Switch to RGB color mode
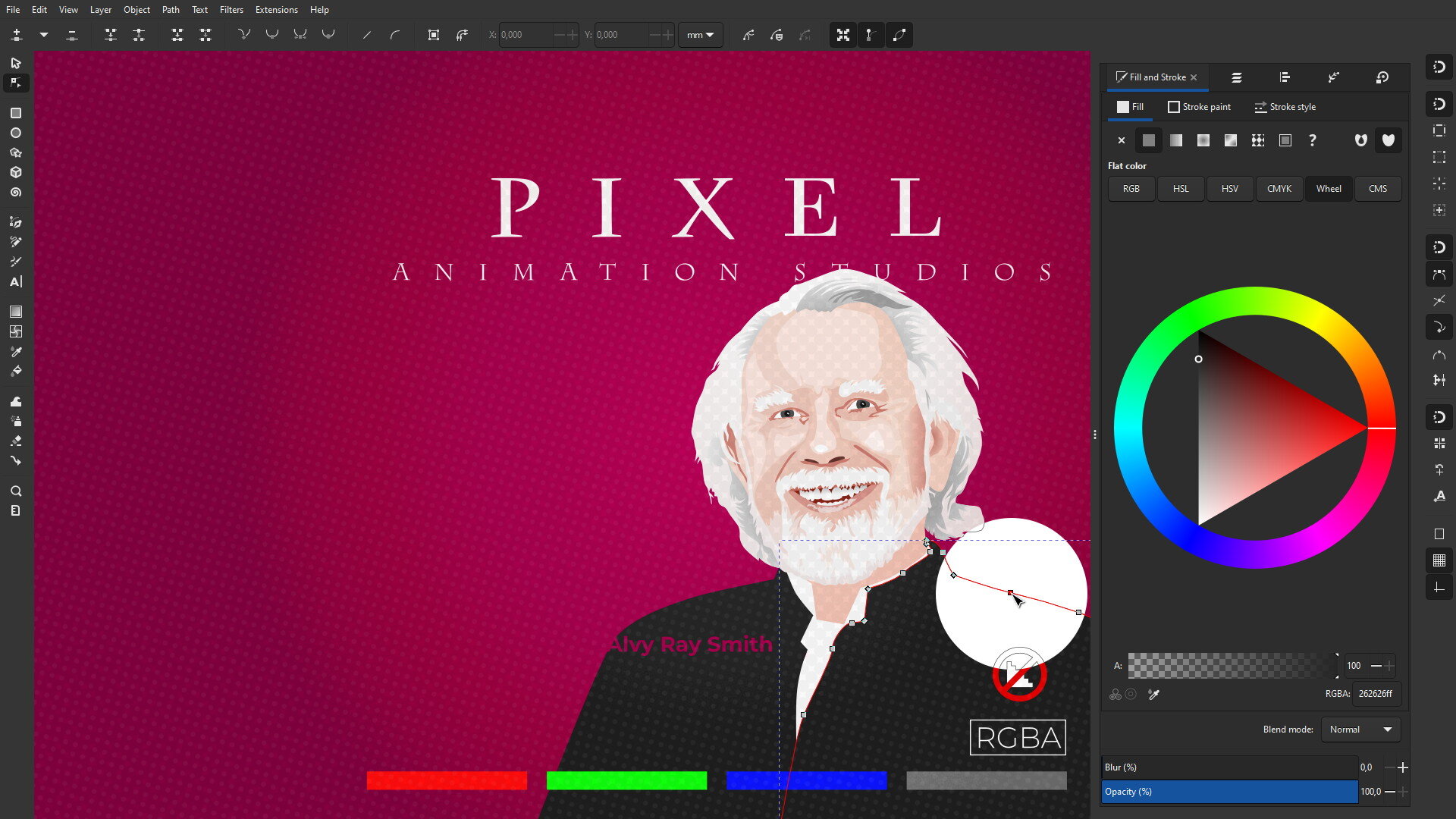This screenshot has height=819, width=1456. coord(1131,189)
